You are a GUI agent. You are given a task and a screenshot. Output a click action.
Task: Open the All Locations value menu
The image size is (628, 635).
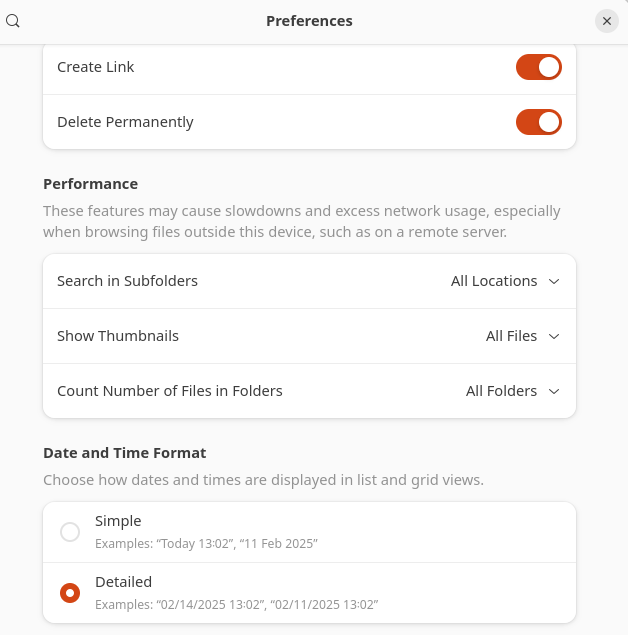point(494,281)
